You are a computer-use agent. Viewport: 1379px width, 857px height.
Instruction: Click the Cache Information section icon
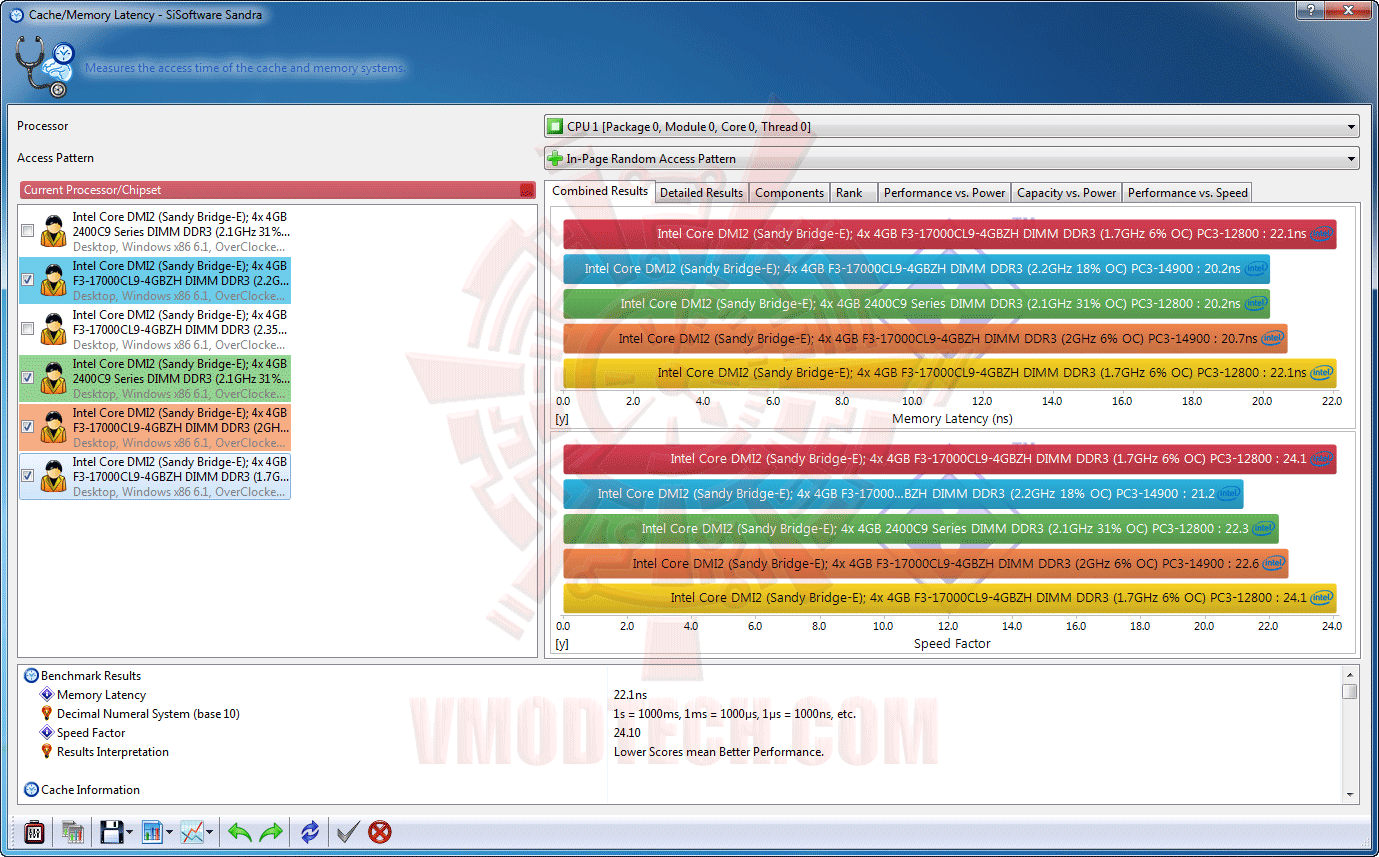click(x=31, y=790)
